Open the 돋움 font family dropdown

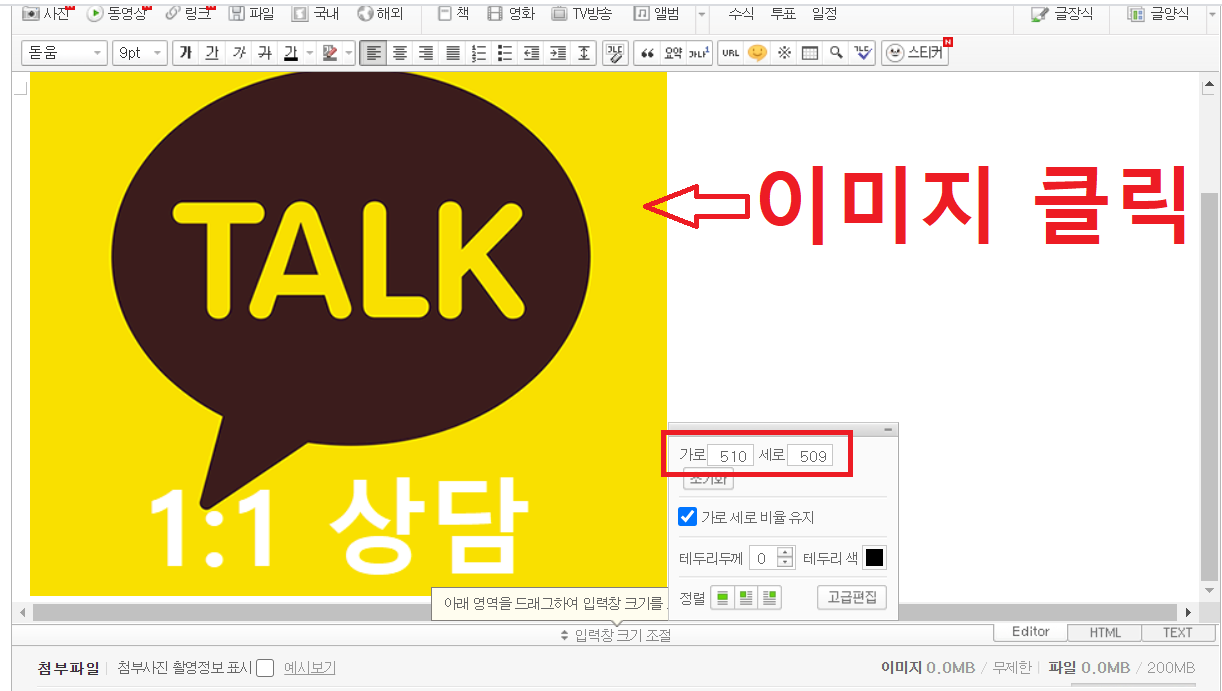pyautogui.click(x=65, y=53)
